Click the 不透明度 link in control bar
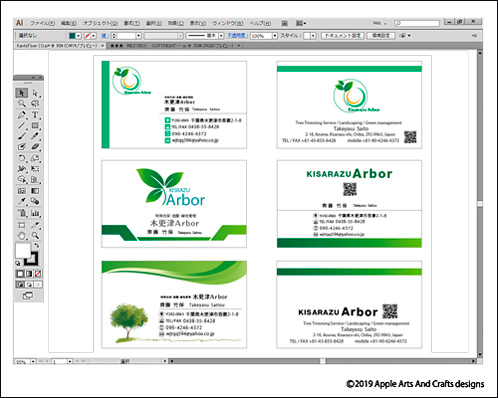Image resolution: width=498 pixels, height=398 pixels. click(237, 35)
